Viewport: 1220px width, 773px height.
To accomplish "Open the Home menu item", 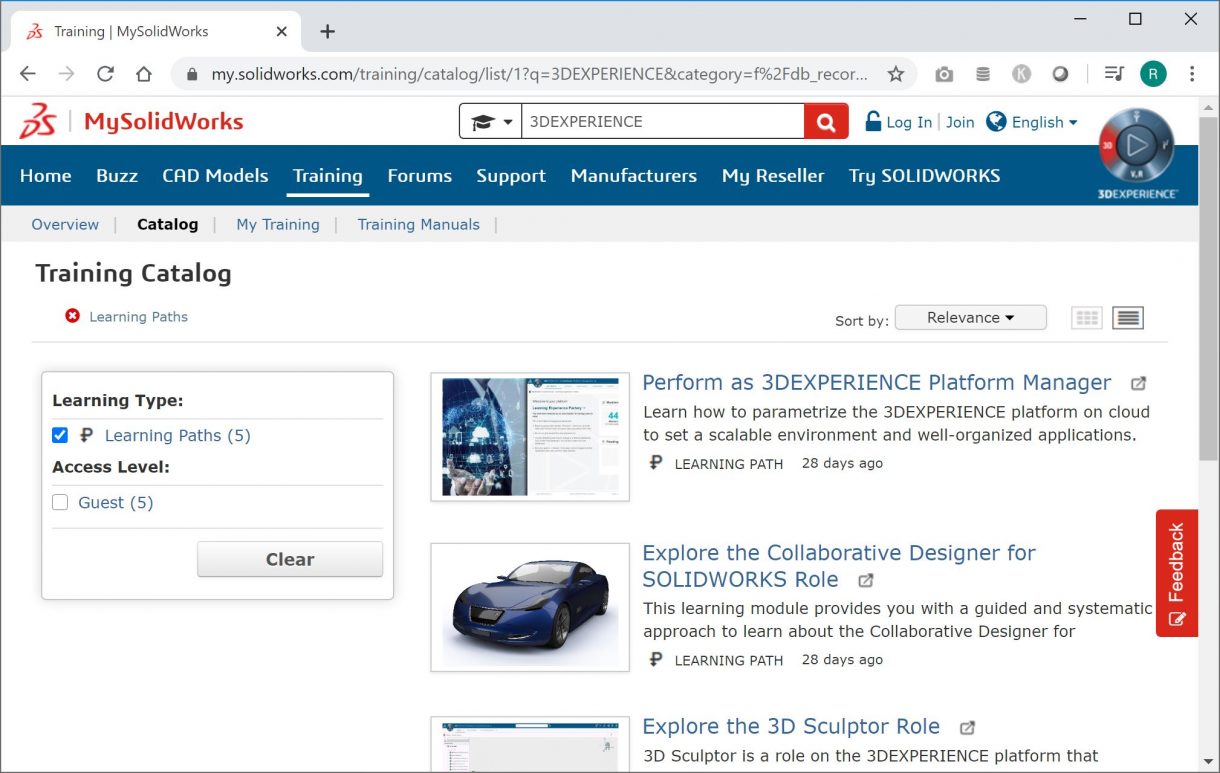I will click(x=45, y=175).
